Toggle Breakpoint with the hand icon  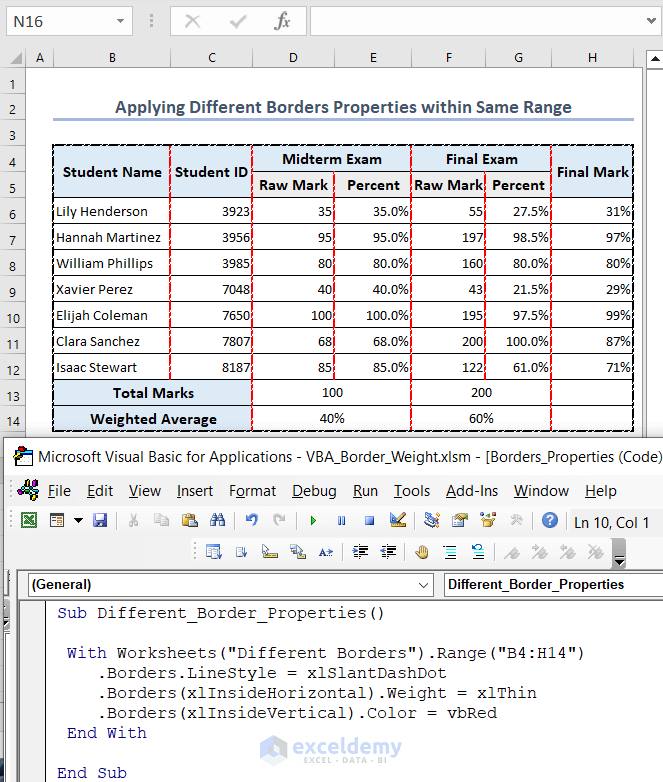(x=422, y=552)
